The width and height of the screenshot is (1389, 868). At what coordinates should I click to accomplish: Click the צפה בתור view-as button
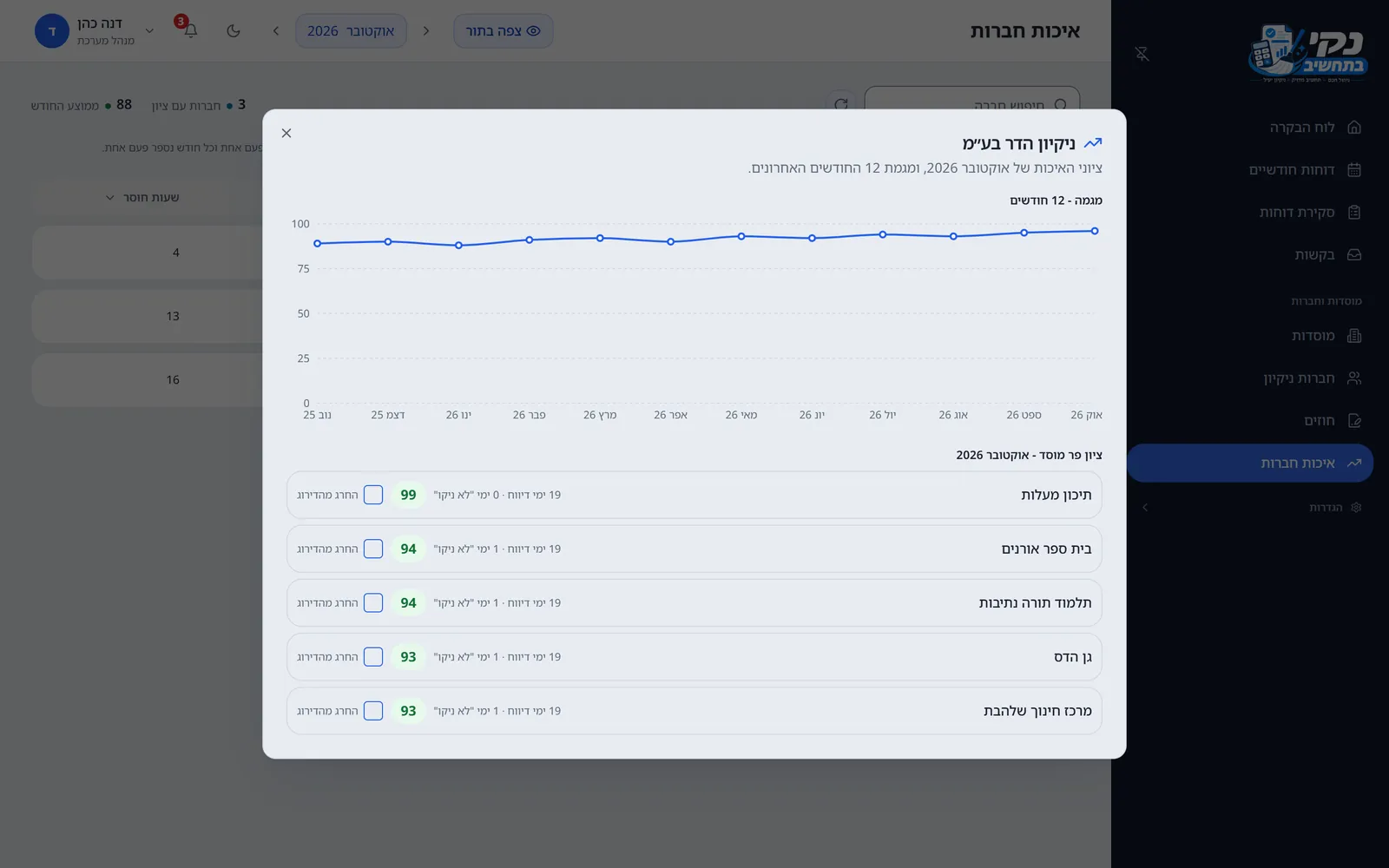[504, 30]
